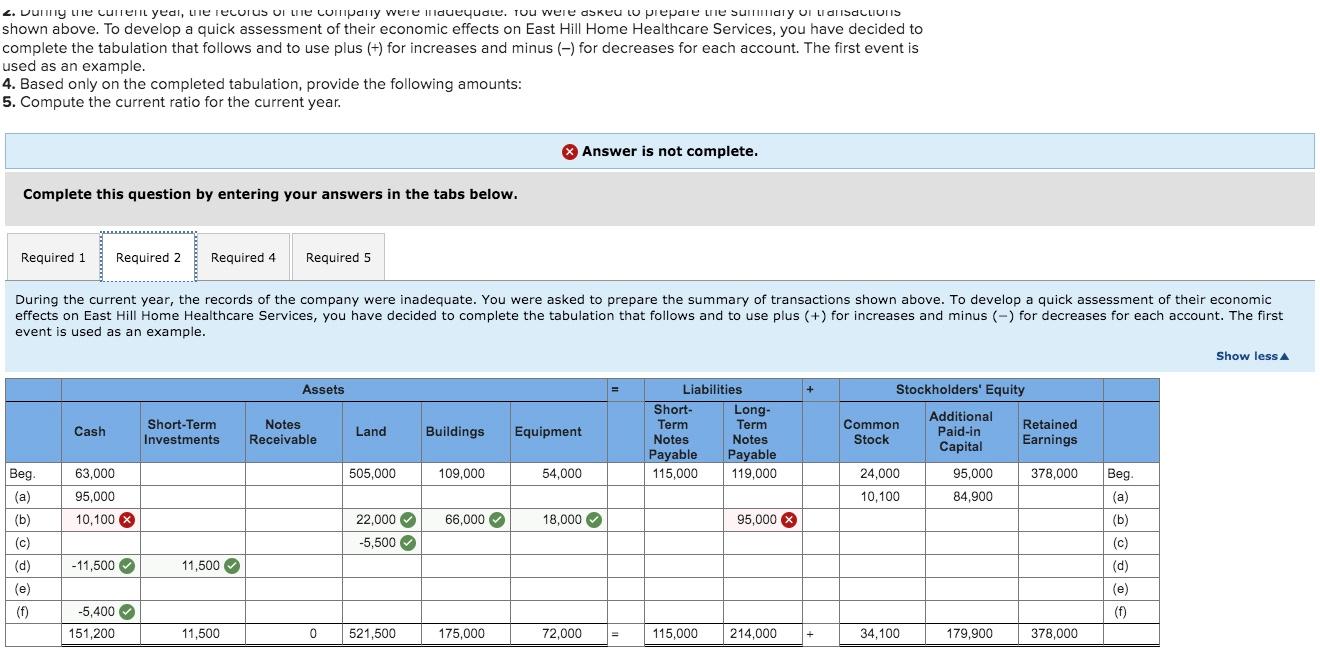
Task: Collapse instructions with Show less
Action: [x=1252, y=356]
